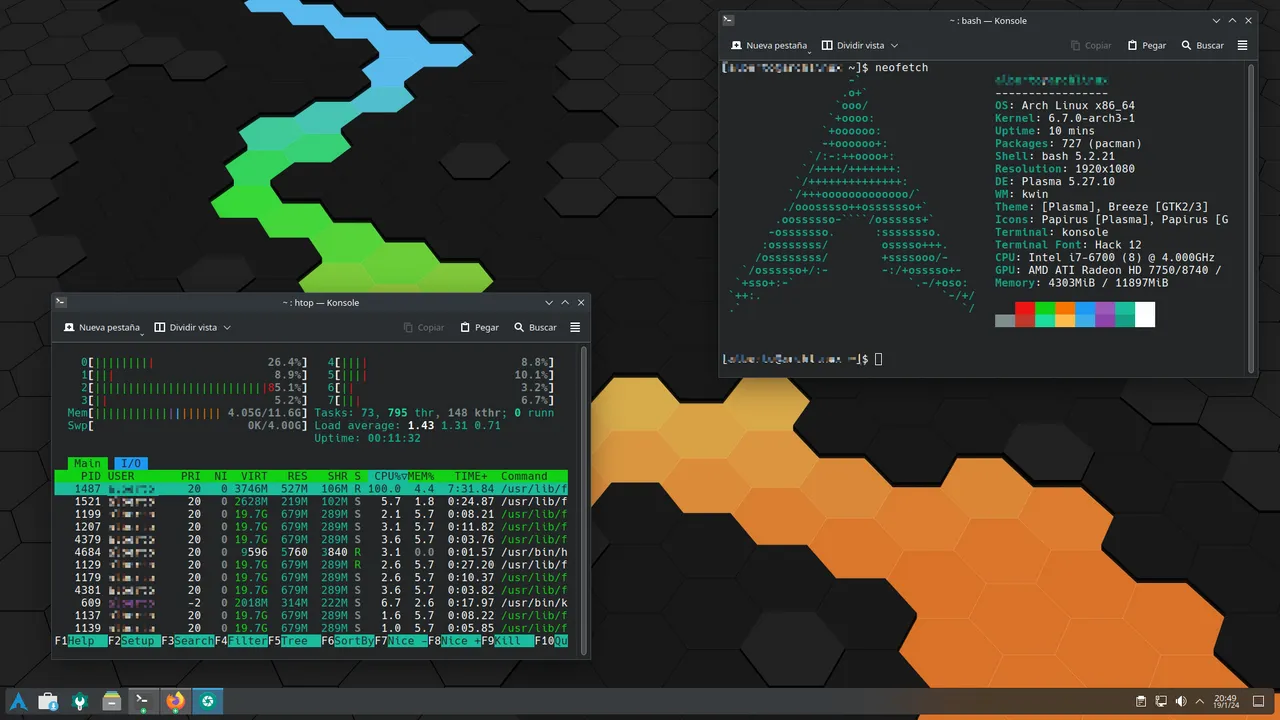Screen dimensions: 1280x720
Task: Launch Discover software center from taskbar
Action: click(x=48, y=702)
